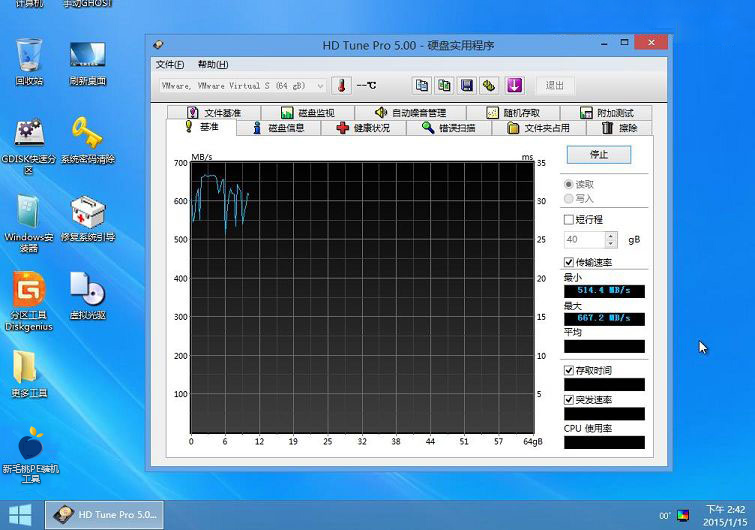
Task: Select the Read radio button
Action: point(569,184)
